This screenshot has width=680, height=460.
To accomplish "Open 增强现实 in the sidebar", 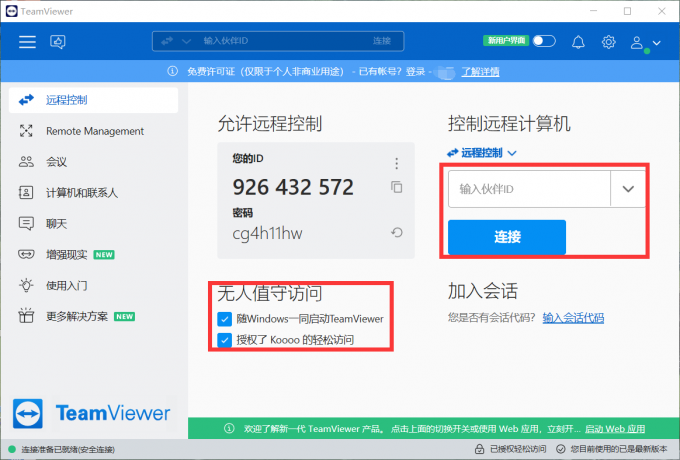I will click(93, 254).
